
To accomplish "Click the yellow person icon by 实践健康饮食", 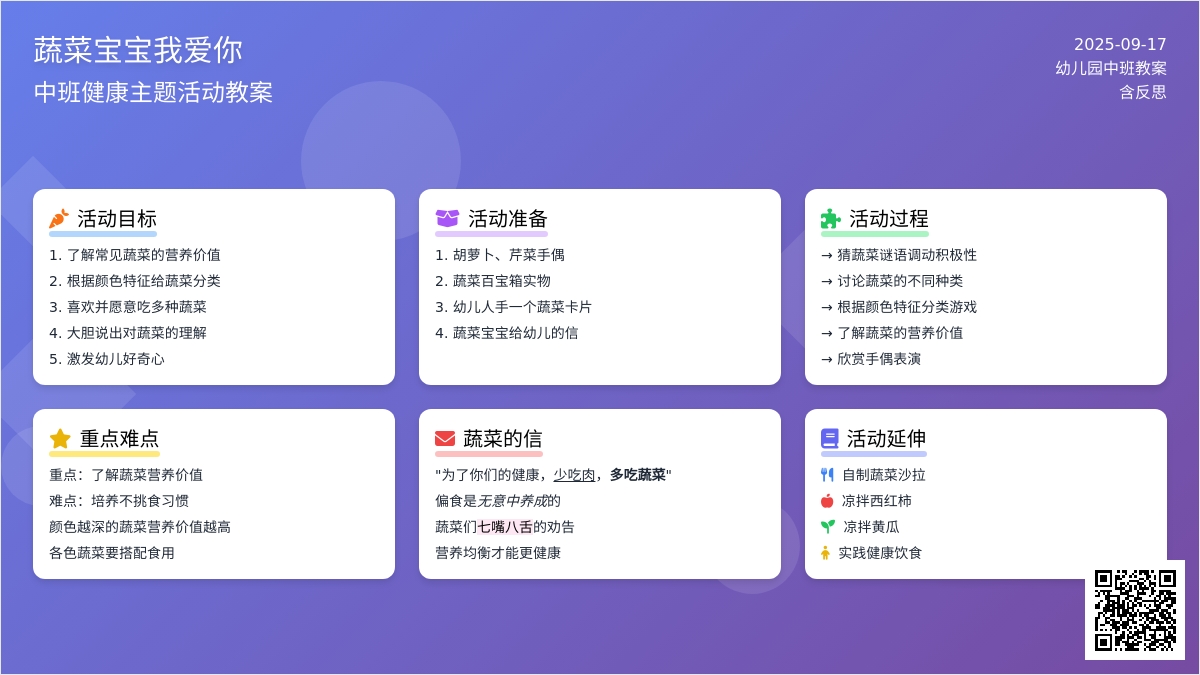I will pos(825,553).
